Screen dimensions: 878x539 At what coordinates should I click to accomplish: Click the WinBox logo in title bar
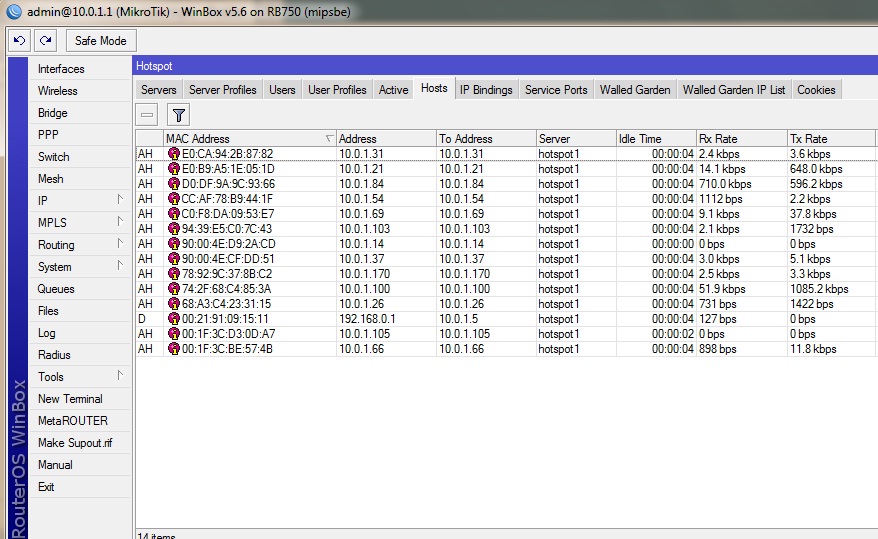pos(14,11)
